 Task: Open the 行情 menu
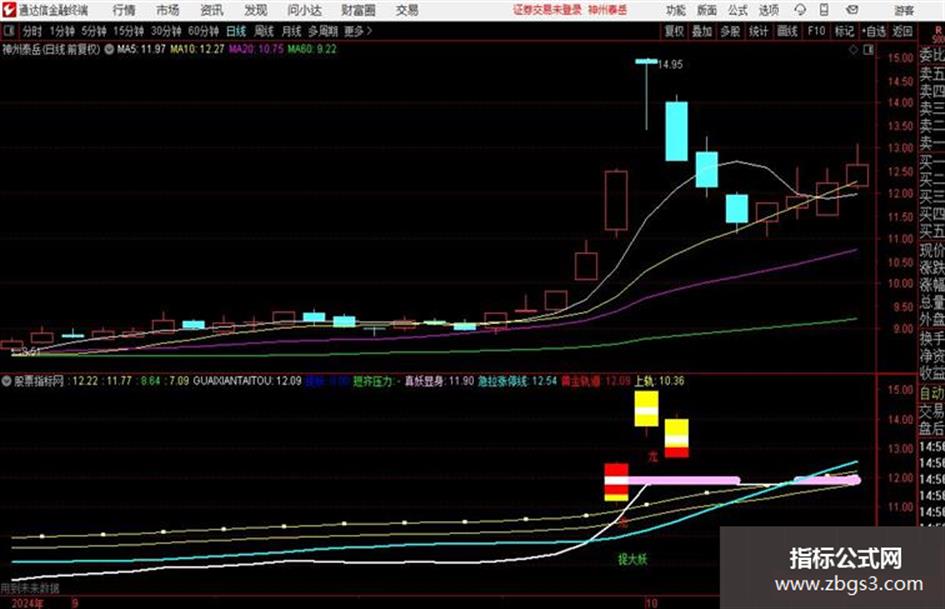(124, 10)
